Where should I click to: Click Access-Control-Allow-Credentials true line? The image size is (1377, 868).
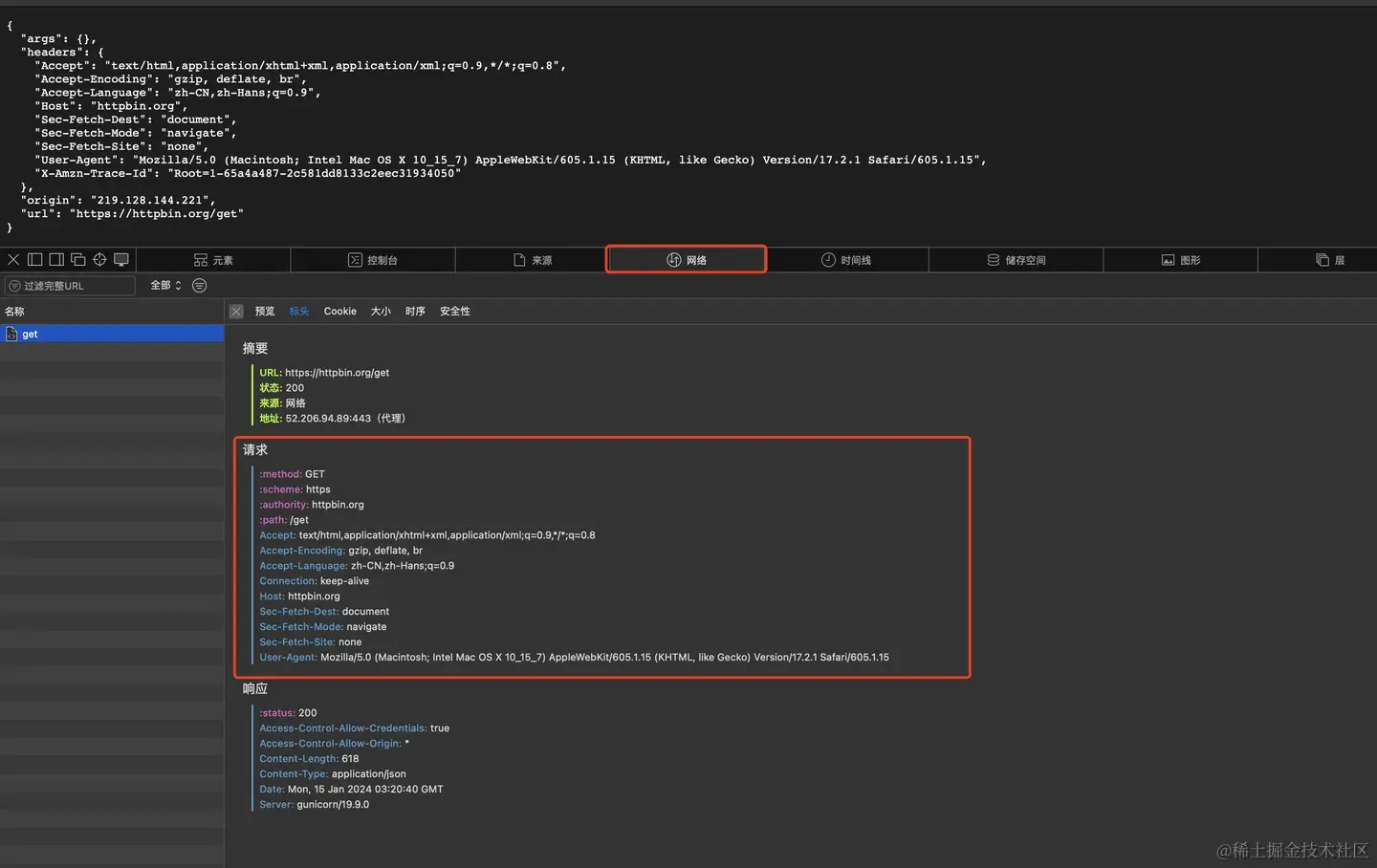[354, 728]
